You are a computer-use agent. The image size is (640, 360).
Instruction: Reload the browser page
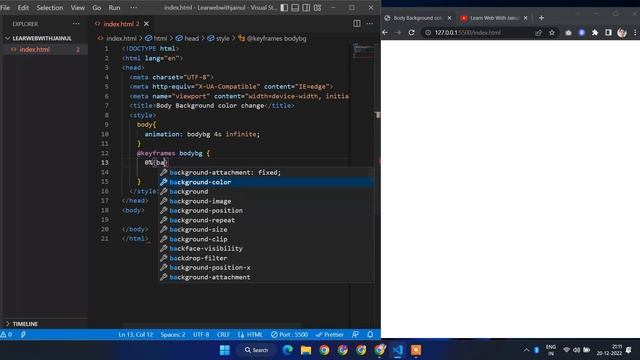tap(411, 33)
